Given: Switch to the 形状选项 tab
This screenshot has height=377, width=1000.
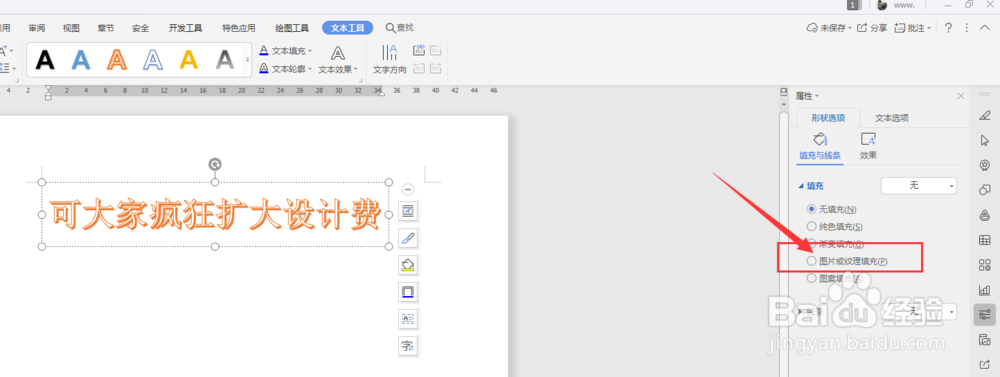Looking at the screenshot, I should (x=828, y=118).
